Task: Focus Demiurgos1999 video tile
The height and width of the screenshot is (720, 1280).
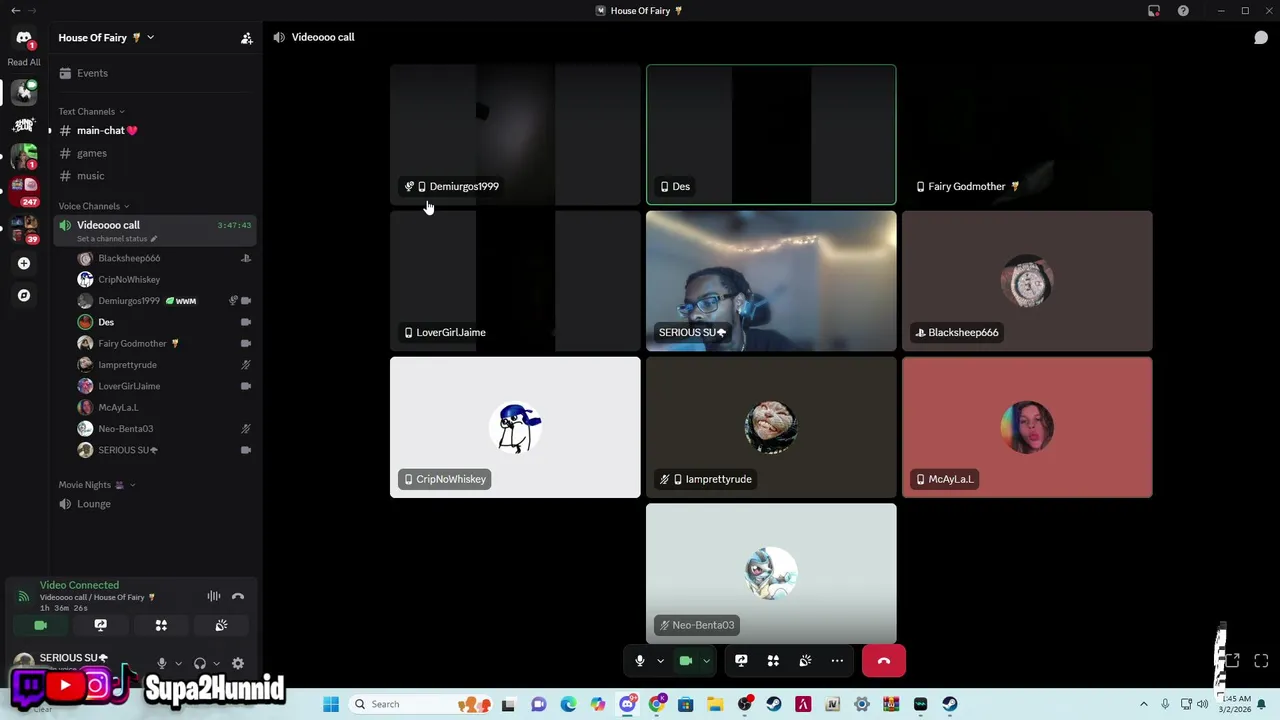Action: pos(515,135)
